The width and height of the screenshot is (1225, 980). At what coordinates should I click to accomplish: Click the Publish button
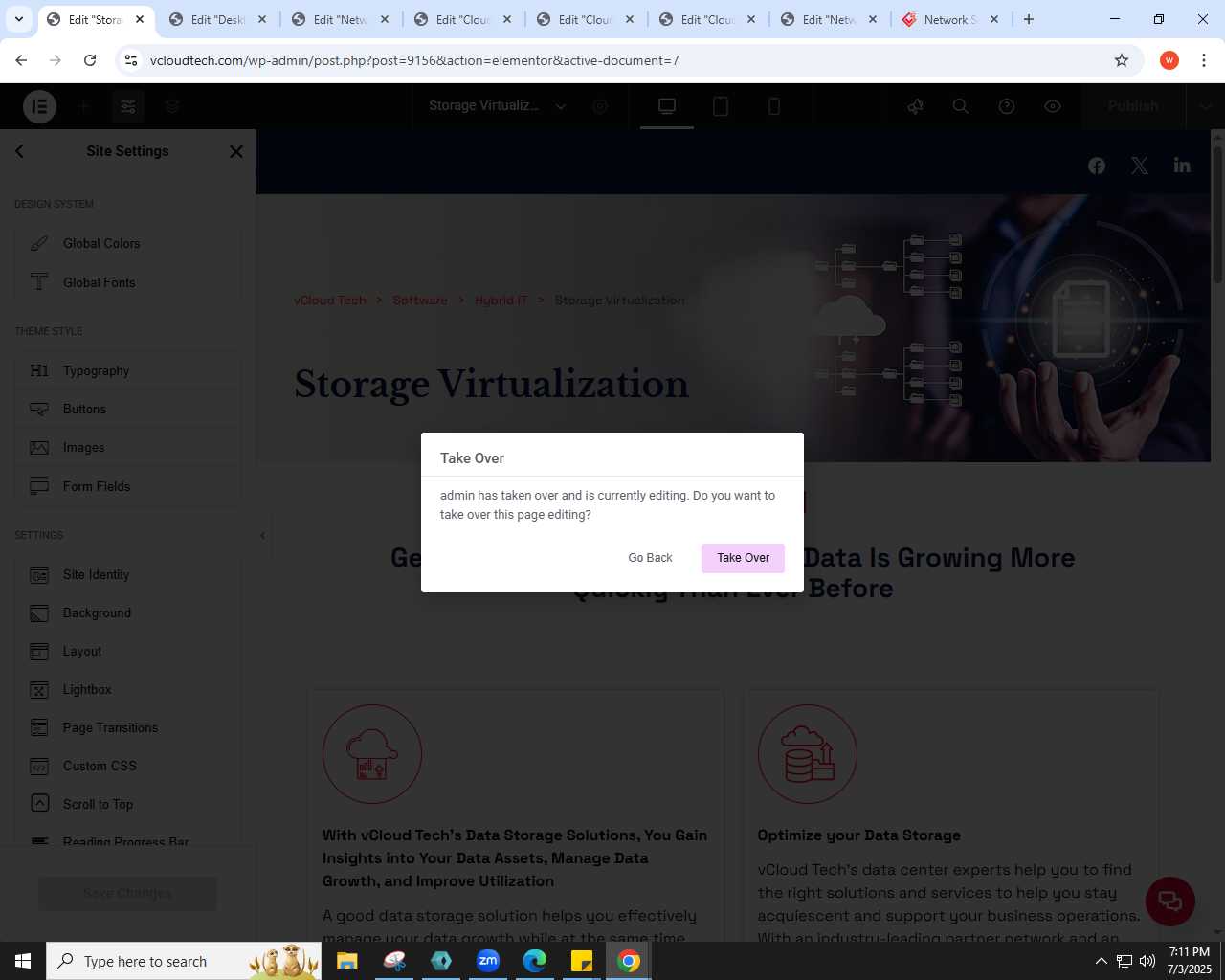(1133, 106)
